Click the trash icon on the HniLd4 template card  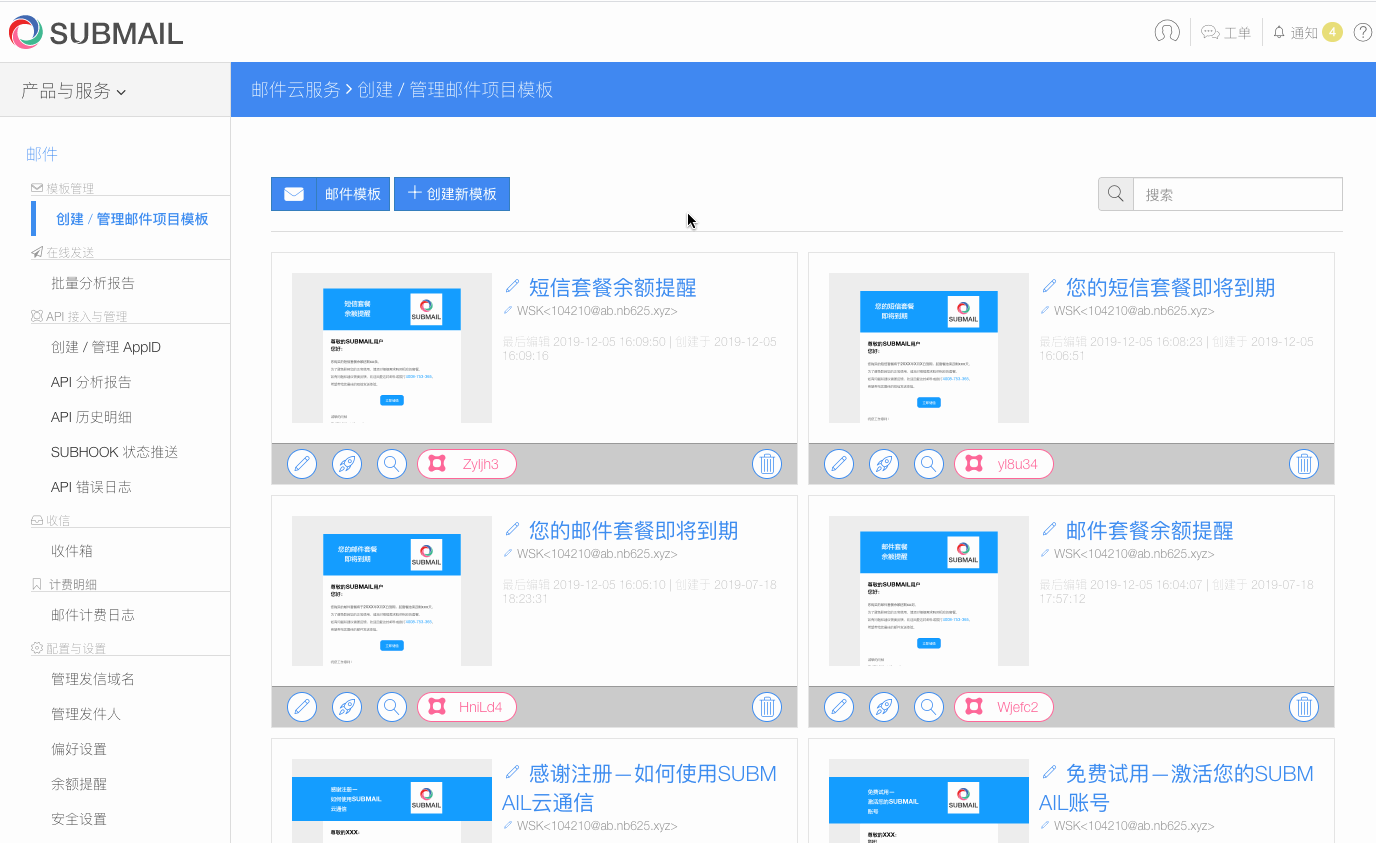click(766, 706)
